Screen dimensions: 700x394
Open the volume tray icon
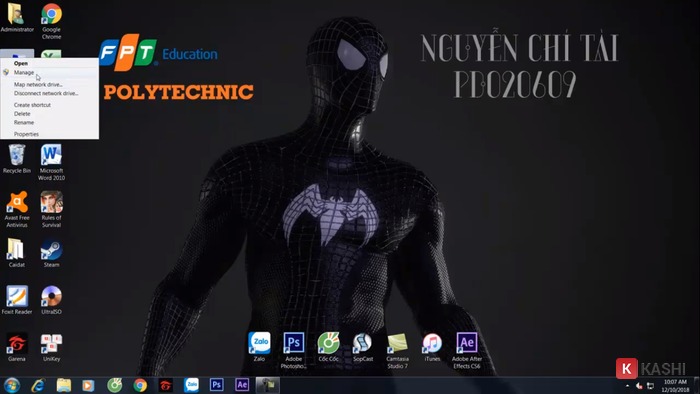point(639,386)
